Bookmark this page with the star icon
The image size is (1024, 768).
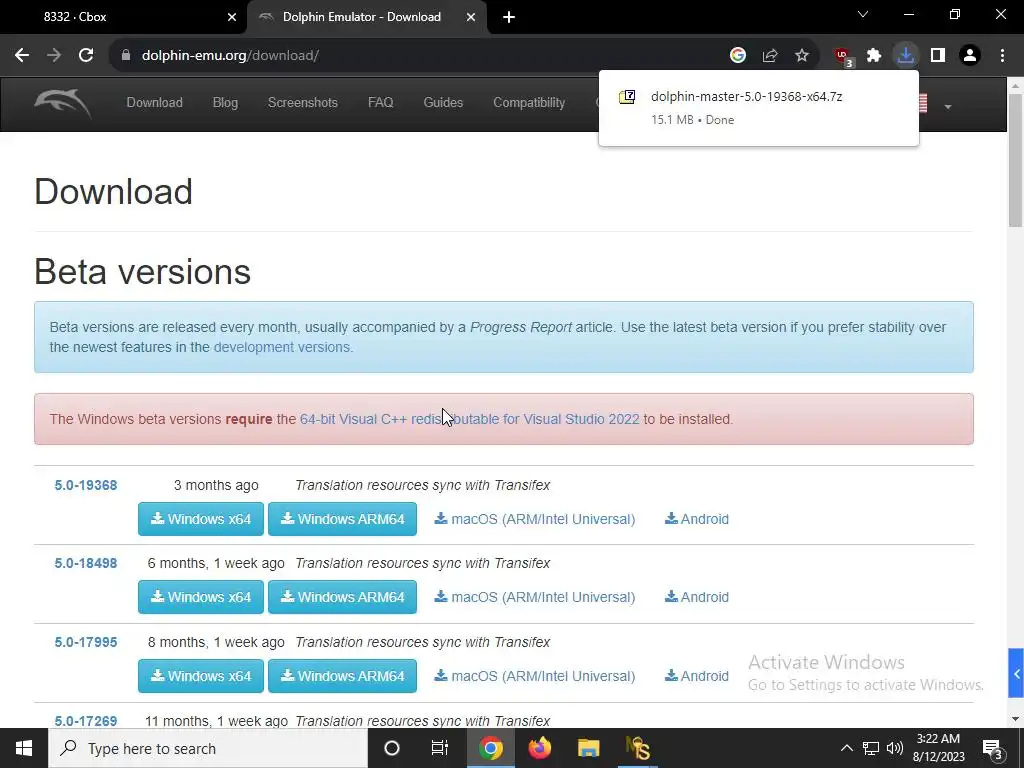(x=802, y=56)
